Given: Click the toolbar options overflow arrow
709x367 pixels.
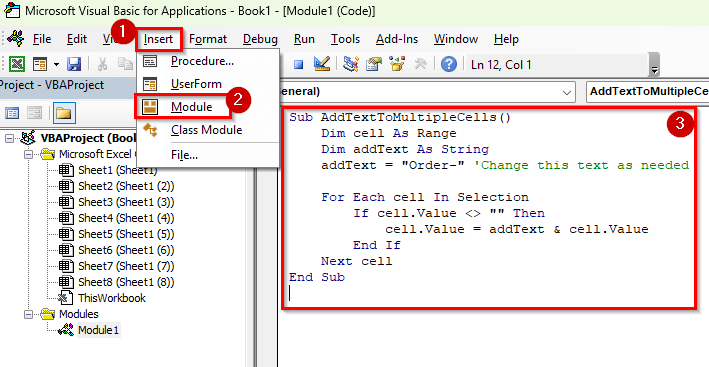Looking at the screenshot, I should (x=654, y=64).
